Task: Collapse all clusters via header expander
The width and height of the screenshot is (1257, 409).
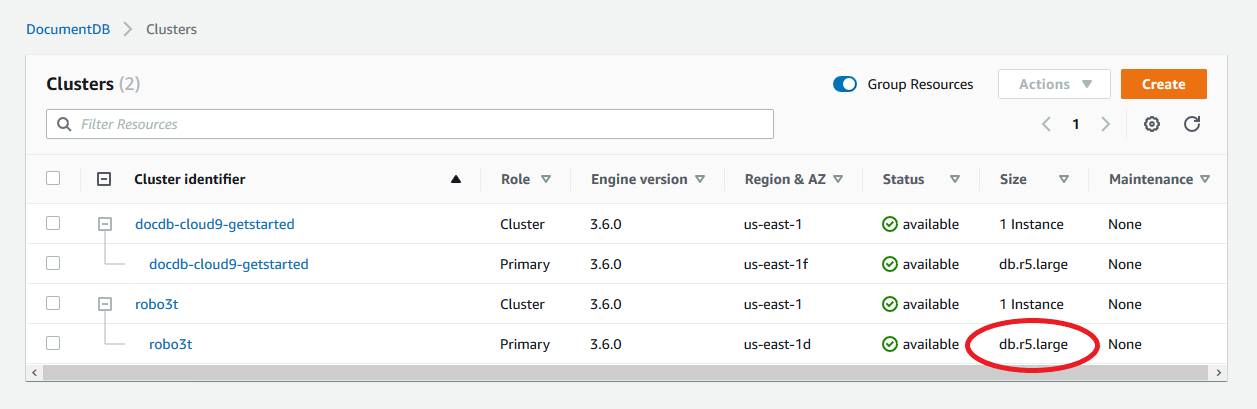Action: click(x=104, y=179)
